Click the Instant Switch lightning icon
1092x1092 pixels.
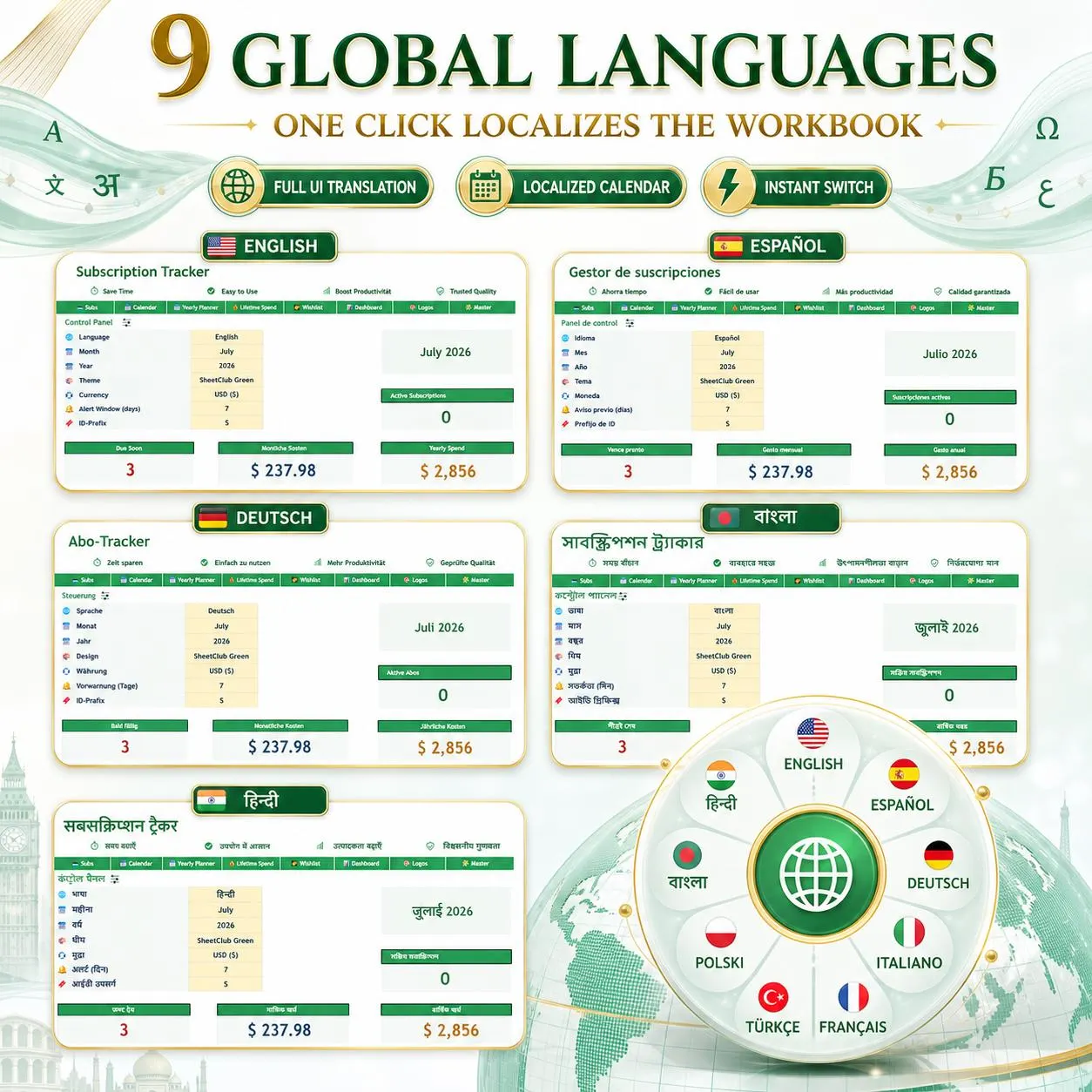(728, 185)
